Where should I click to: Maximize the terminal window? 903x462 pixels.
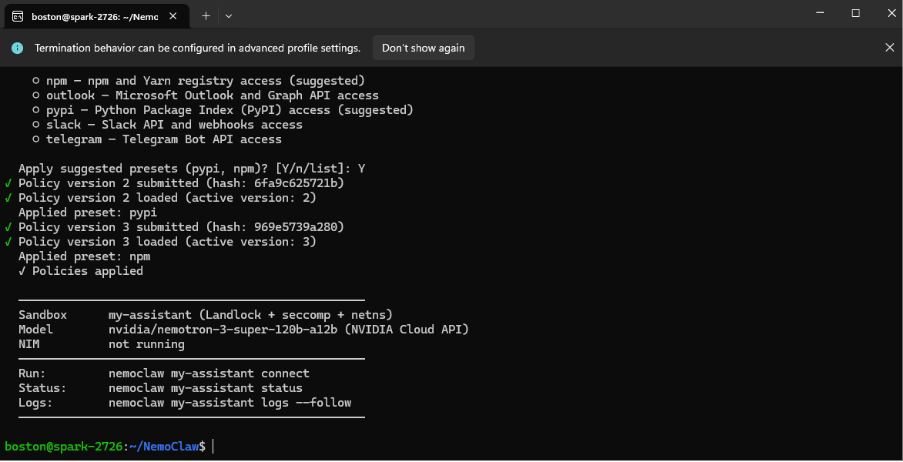click(856, 13)
